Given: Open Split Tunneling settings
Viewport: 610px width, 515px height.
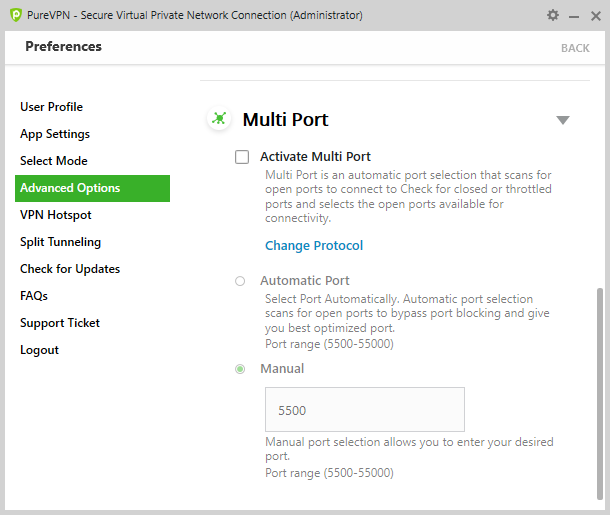Looking at the screenshot, I should 60,242.
